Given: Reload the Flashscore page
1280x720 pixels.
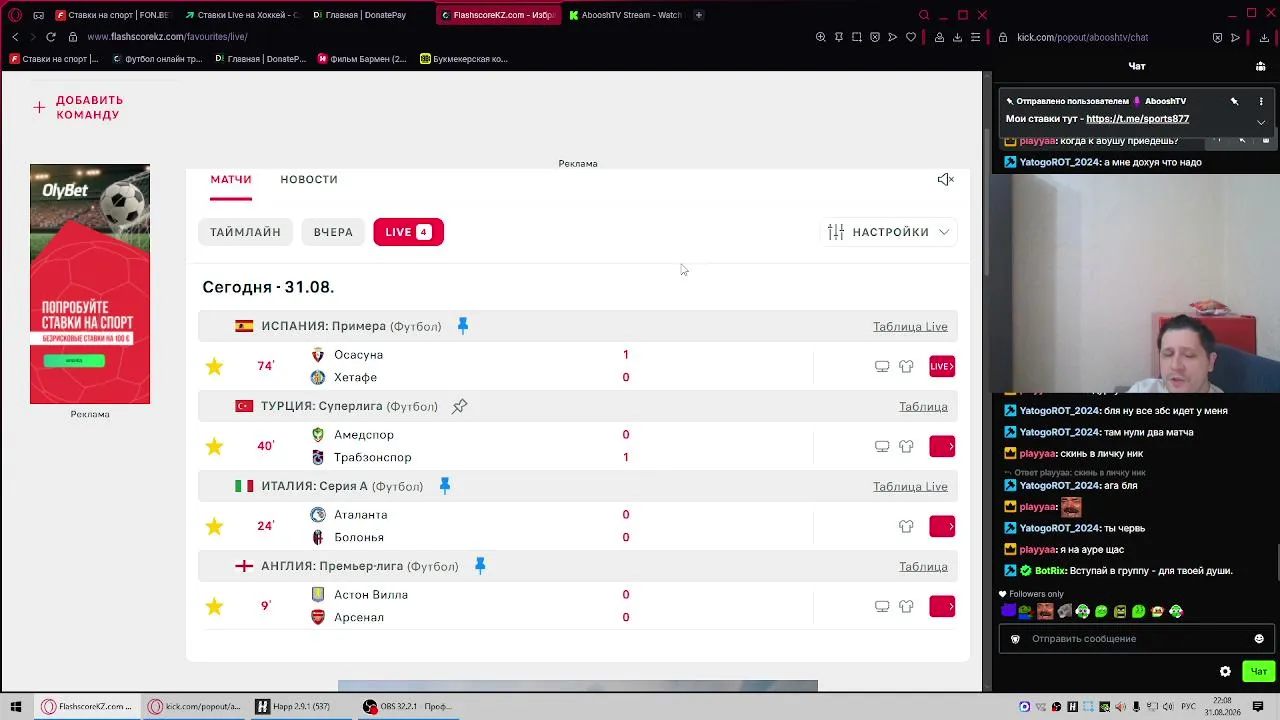Looking at the screenshot, I should click(x=51, y=37).
